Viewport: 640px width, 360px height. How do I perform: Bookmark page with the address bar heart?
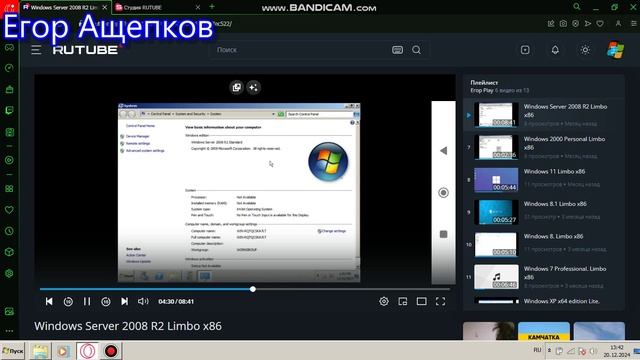tap(600, 24)
